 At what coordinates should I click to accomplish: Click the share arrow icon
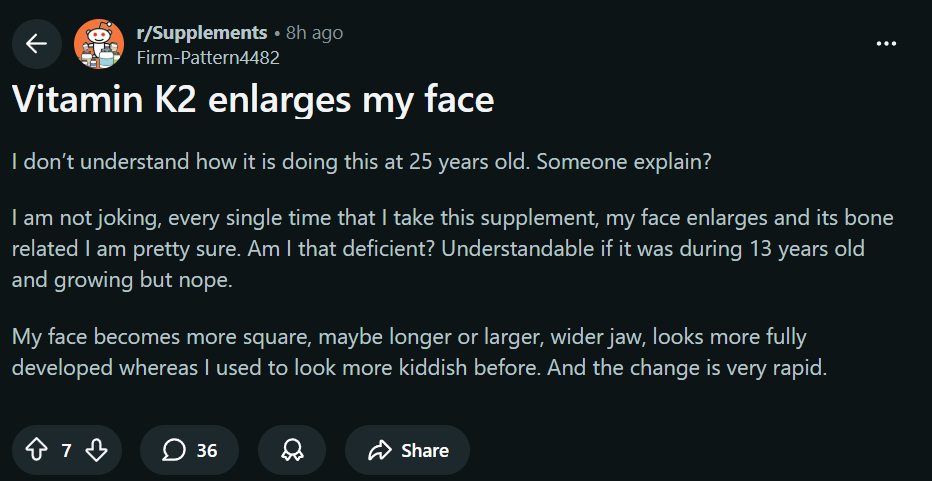point(380,450)
